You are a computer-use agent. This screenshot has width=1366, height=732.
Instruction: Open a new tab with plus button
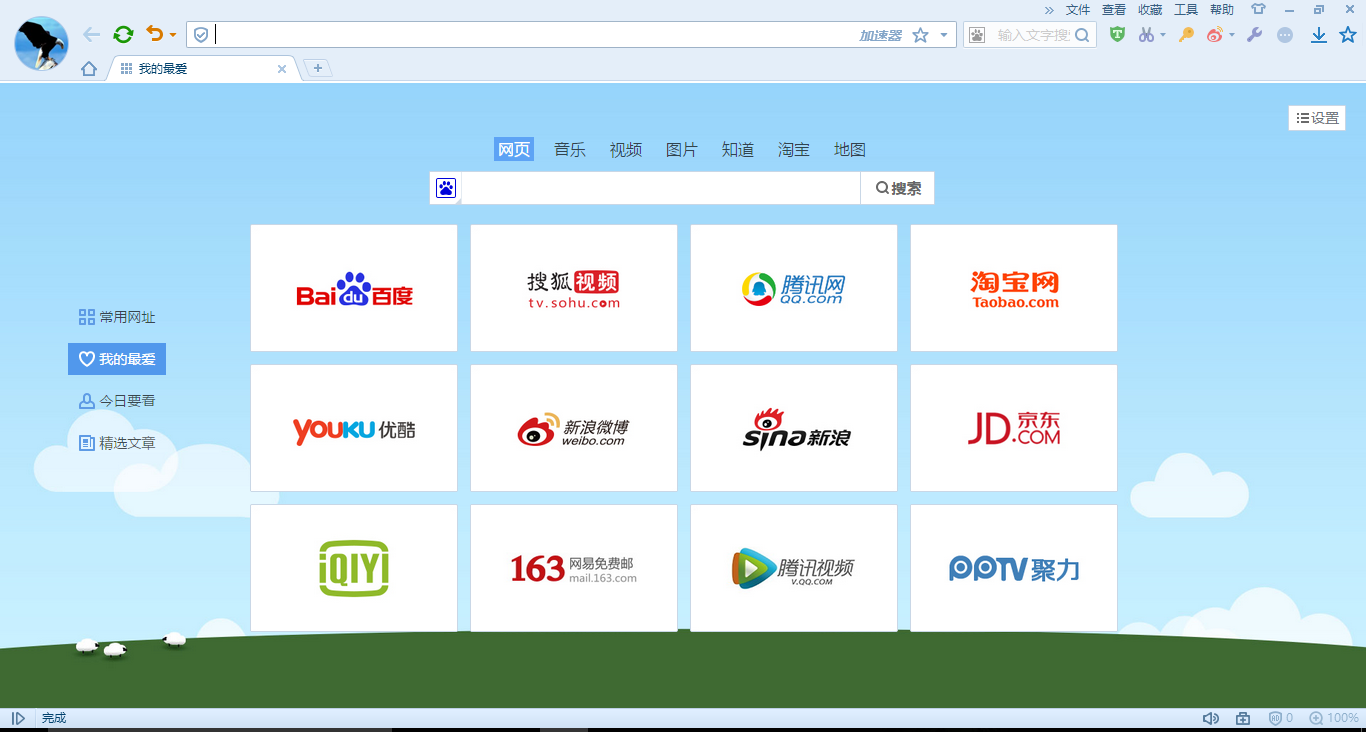[x=318, y=68]
